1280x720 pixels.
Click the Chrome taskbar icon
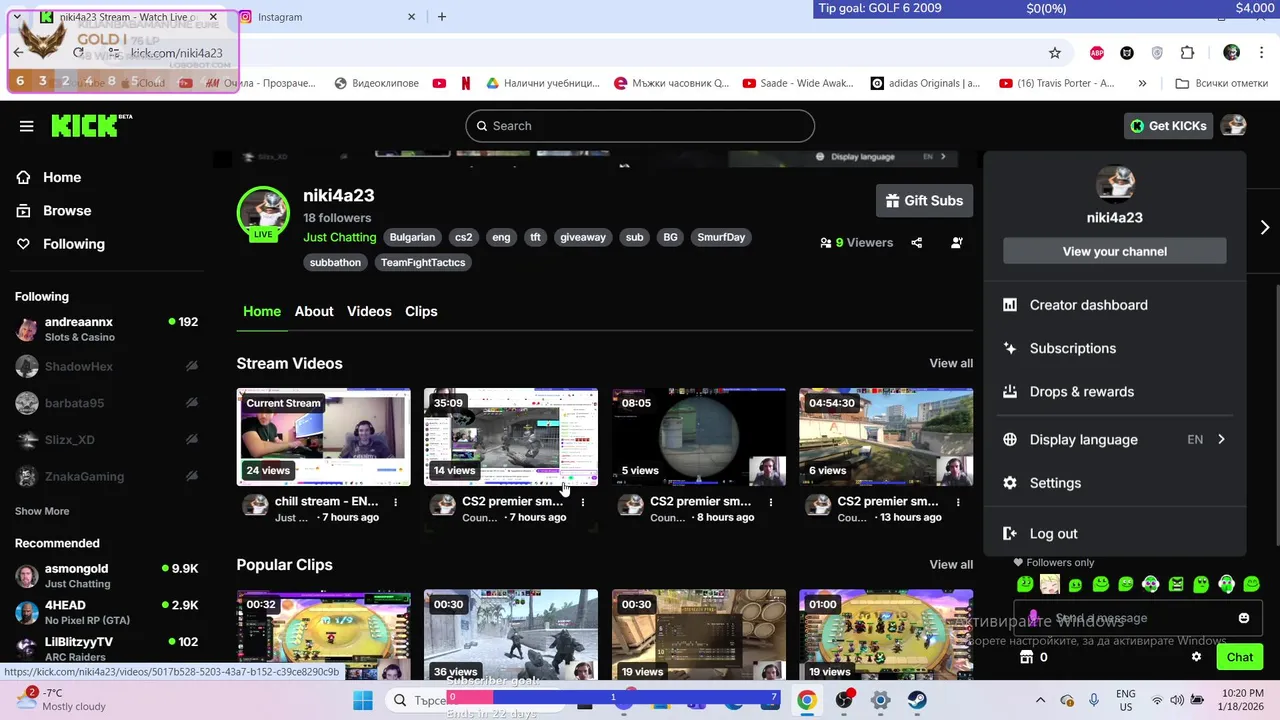[806, 700]
